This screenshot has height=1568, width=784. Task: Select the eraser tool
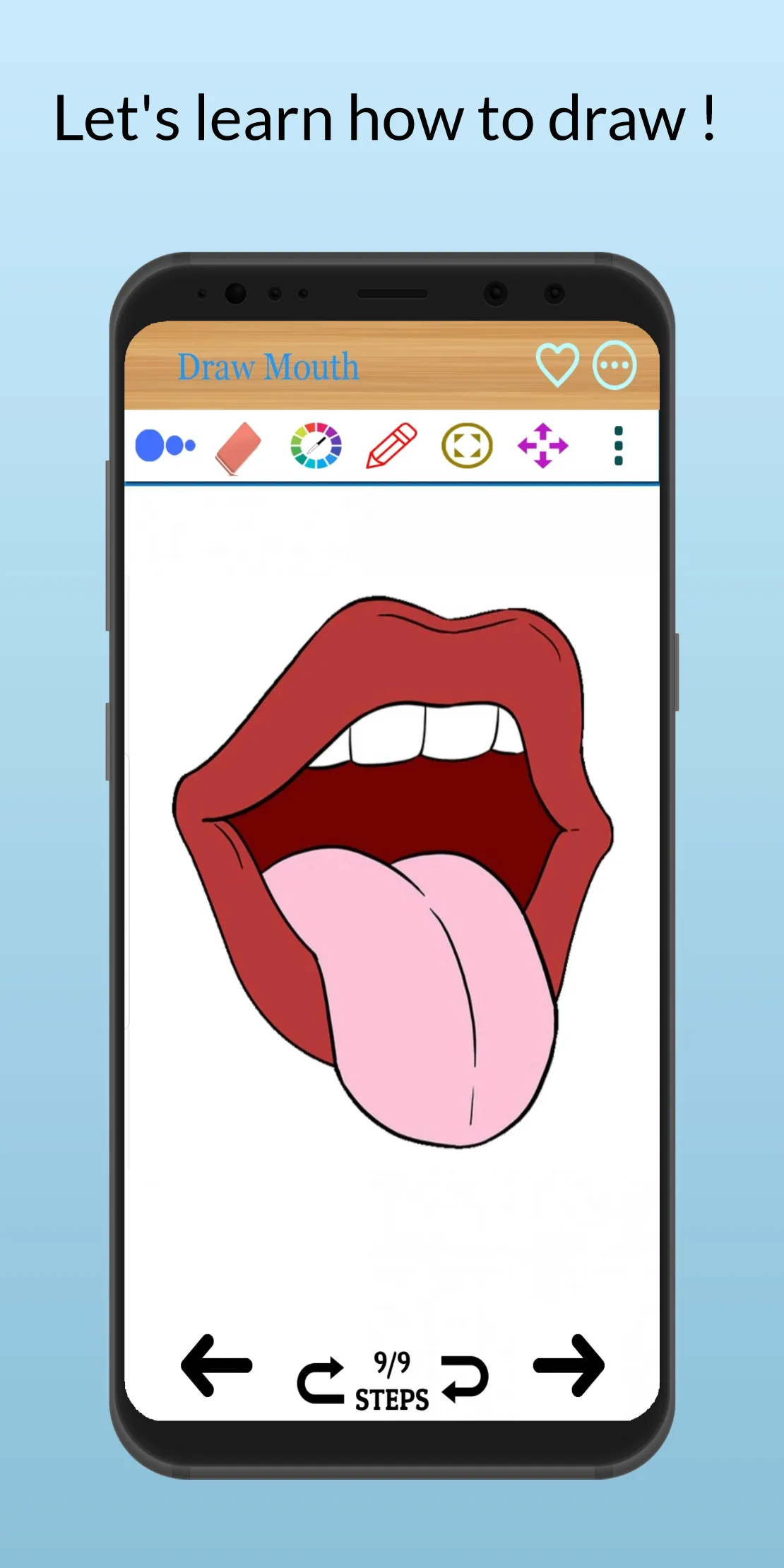(238, 448)
